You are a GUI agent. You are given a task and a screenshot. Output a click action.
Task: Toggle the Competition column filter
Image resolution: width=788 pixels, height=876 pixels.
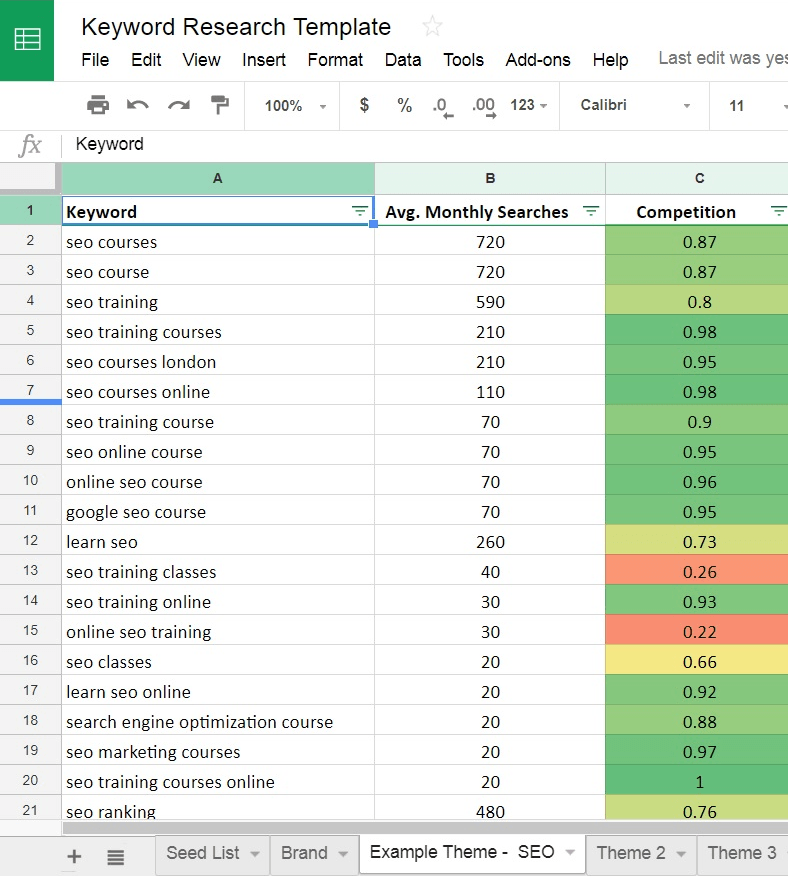pos(778,212)
